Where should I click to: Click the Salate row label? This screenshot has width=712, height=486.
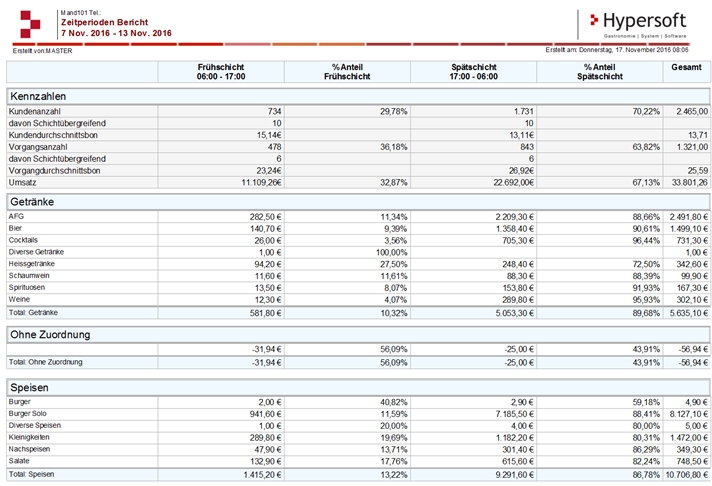pos(19,461)
